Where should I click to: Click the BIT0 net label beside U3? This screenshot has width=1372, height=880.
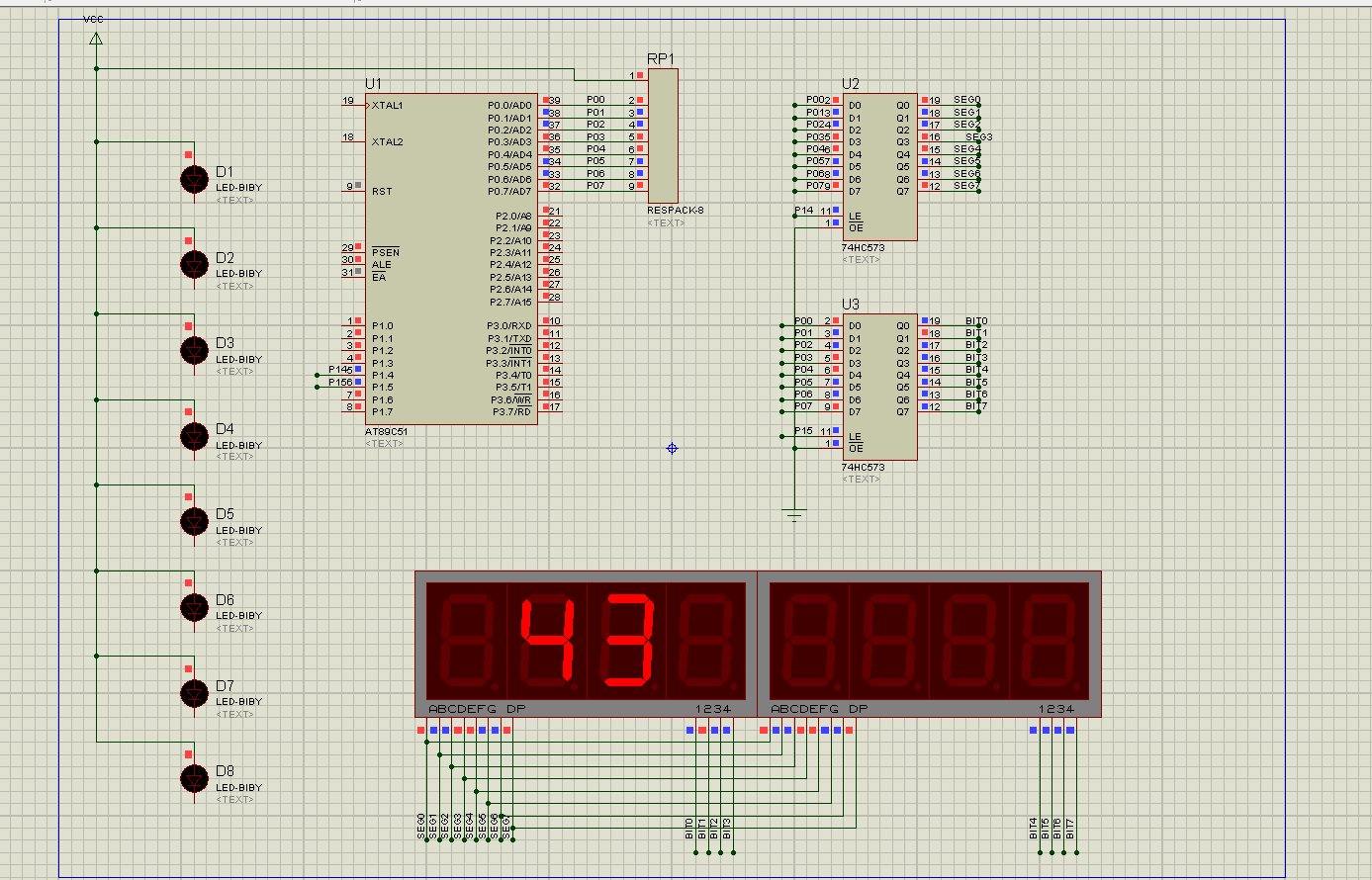976,321
